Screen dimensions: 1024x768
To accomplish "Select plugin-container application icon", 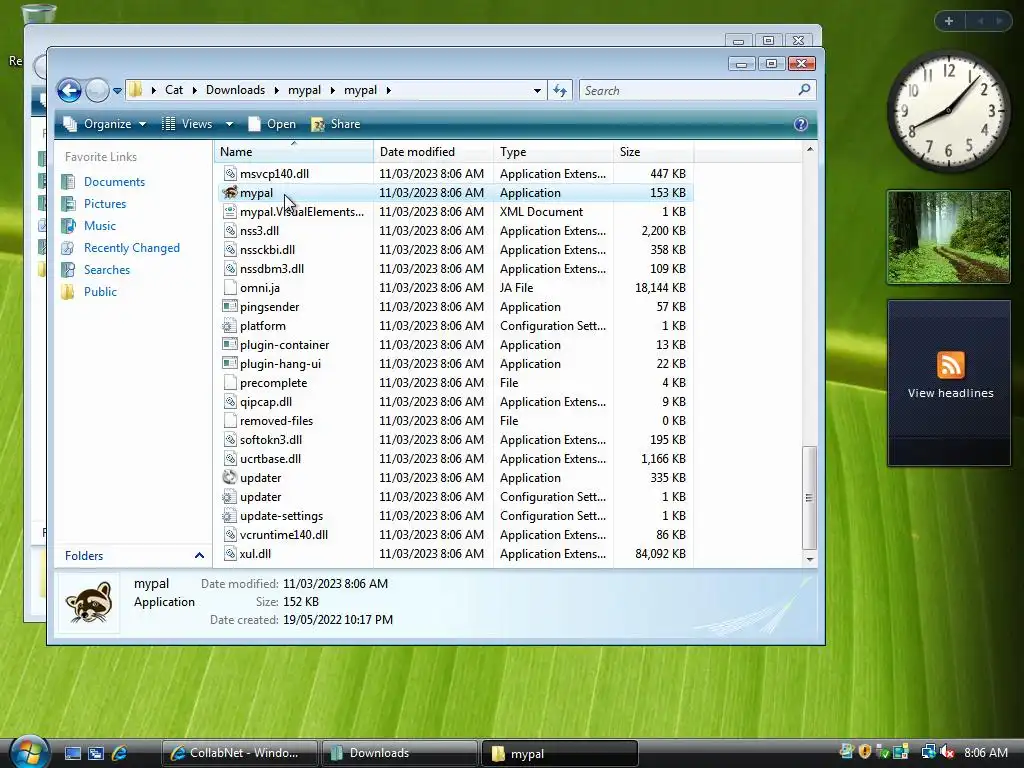I will point(230,344).
